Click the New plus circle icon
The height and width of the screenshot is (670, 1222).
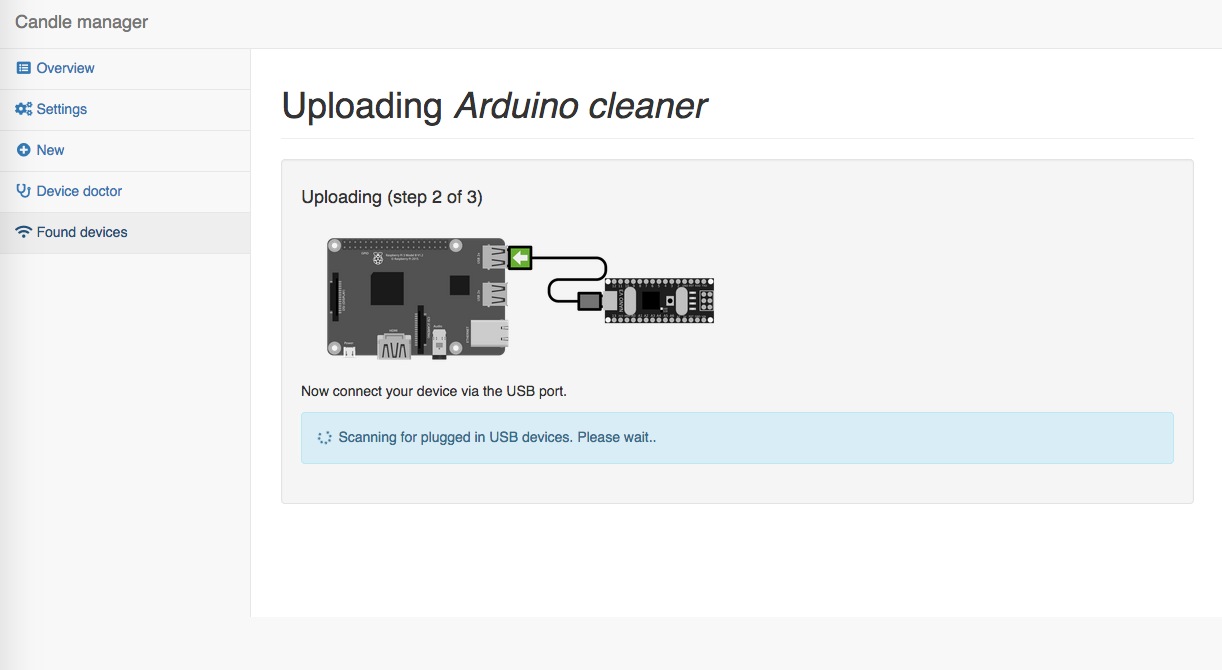[x=24, y=150]
